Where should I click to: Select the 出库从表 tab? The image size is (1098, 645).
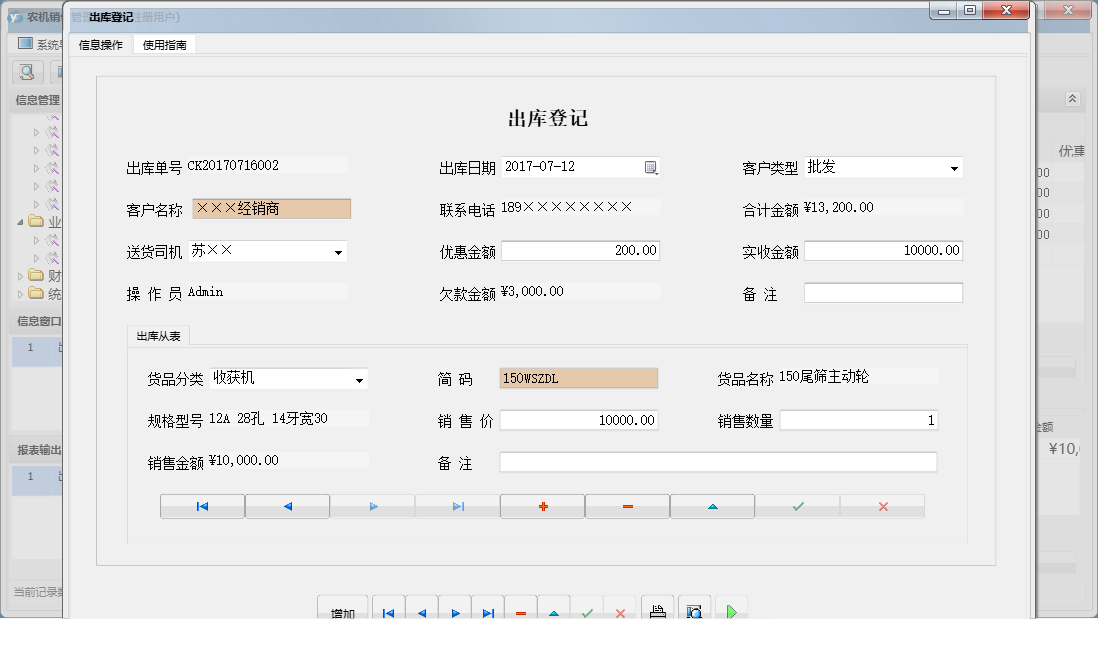[158, 336]
